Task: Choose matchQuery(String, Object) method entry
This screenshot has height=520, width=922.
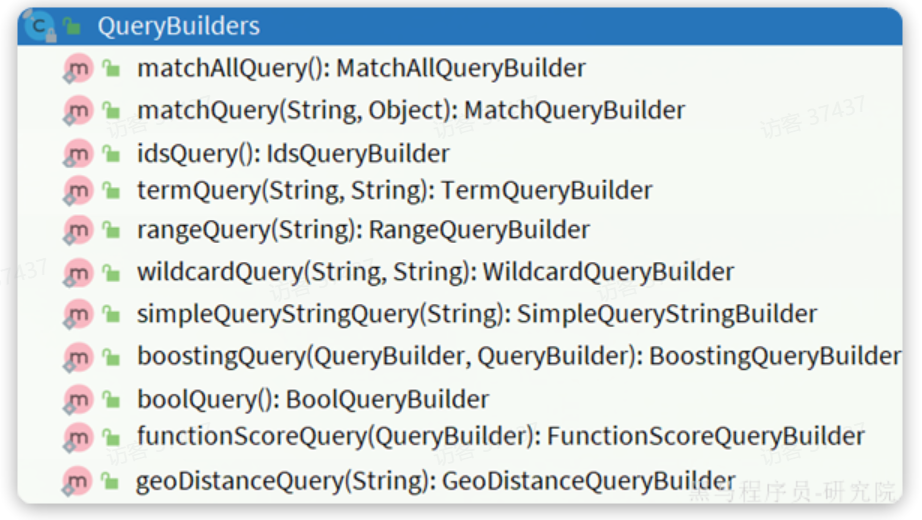Action: tap(411, 111)
